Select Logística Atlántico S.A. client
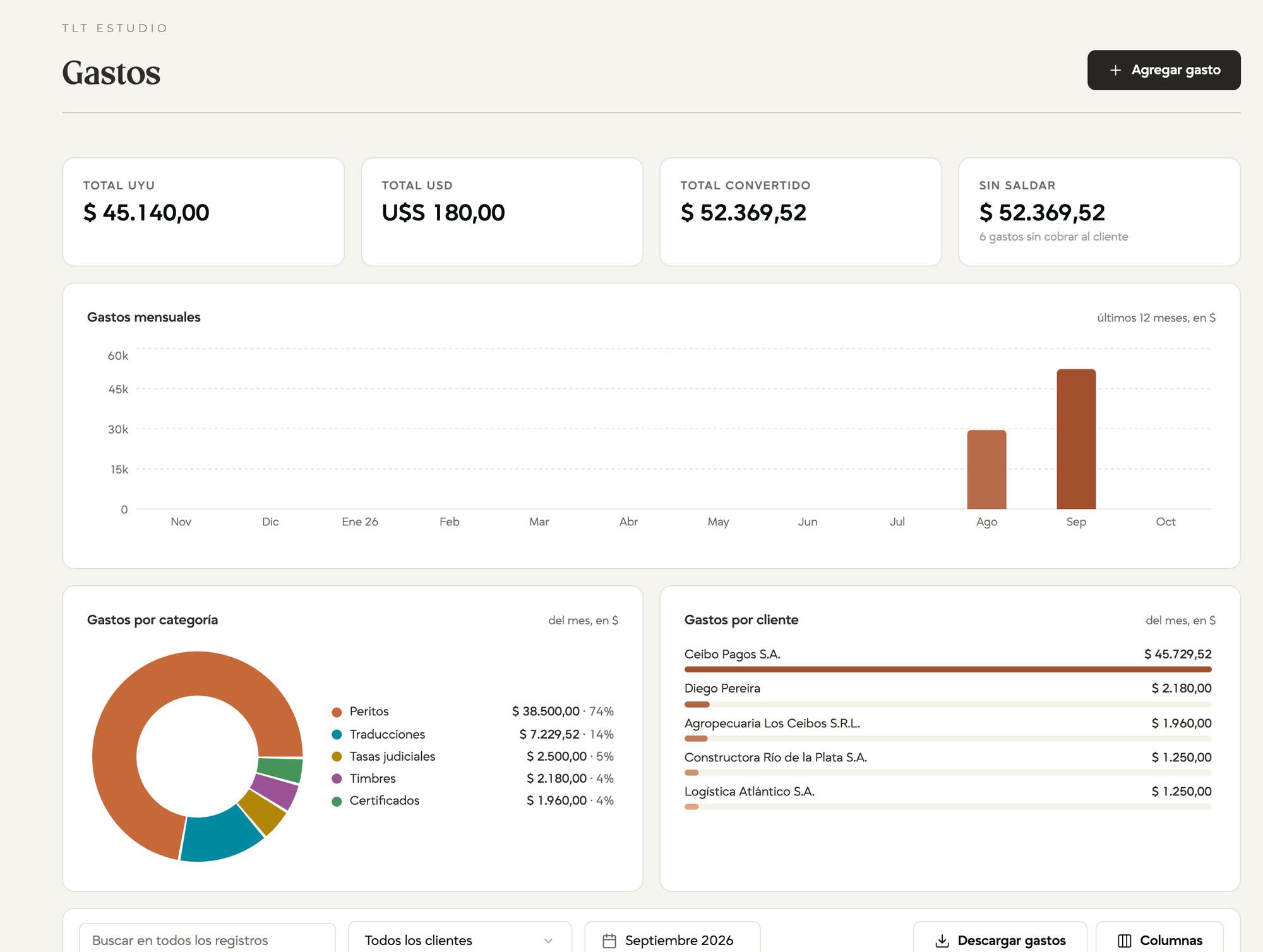 coord(948,796)
